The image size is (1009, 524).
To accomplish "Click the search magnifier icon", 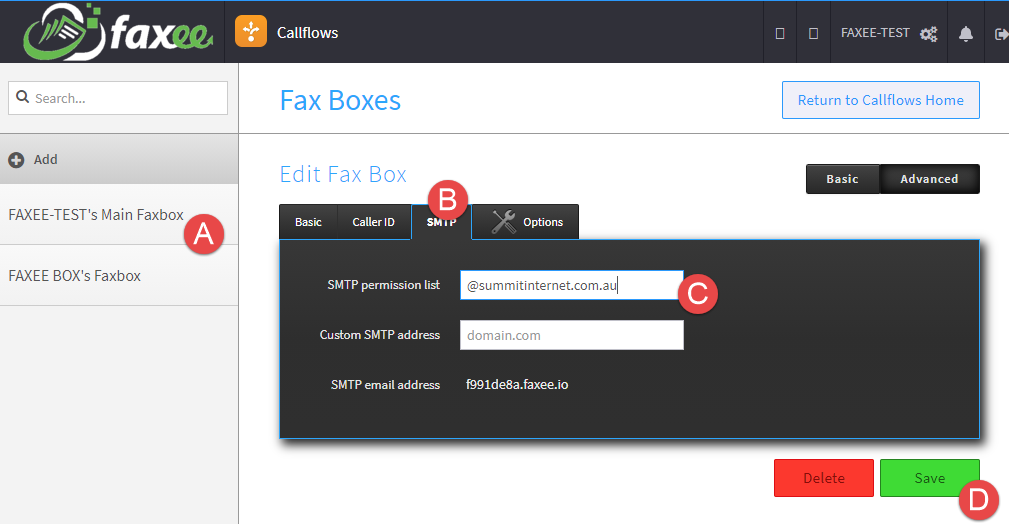I will [23, 97].
